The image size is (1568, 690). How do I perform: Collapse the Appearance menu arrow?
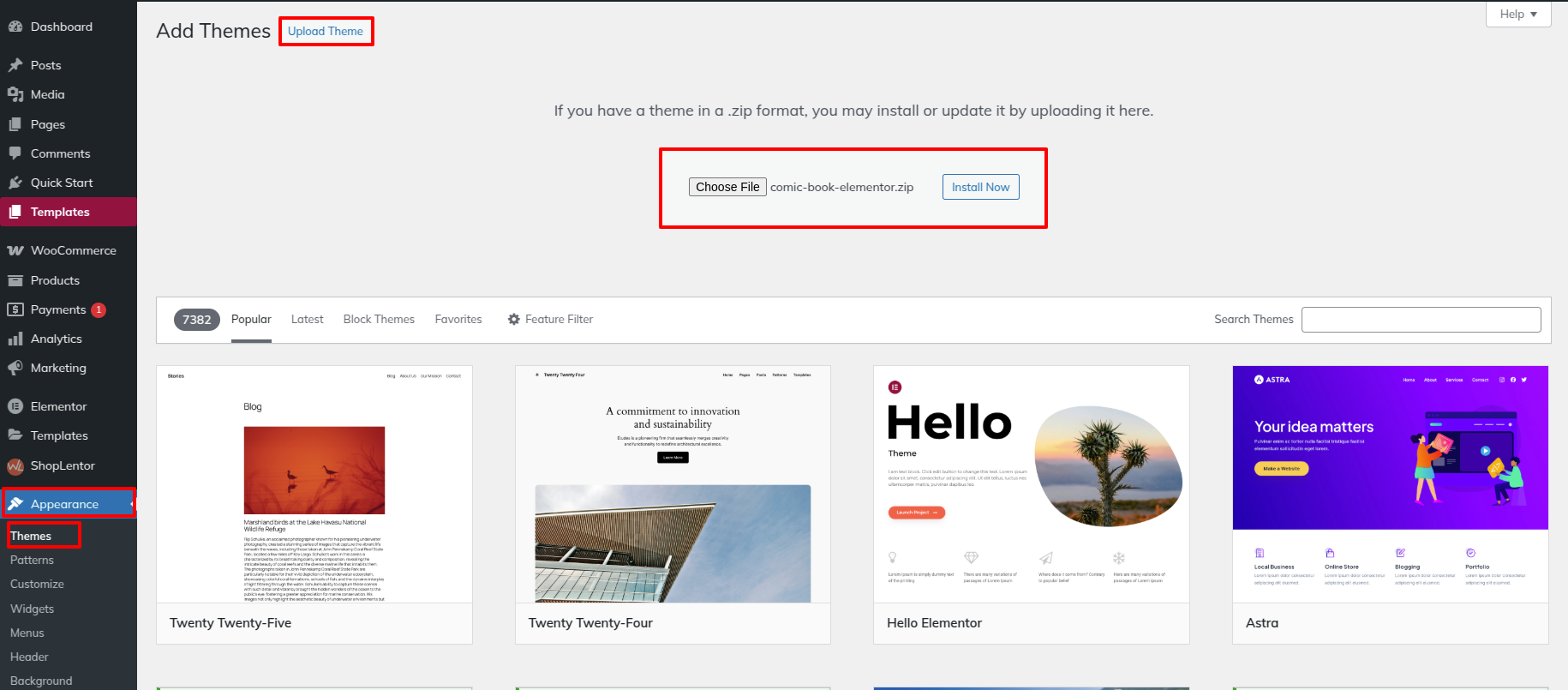pyautogui.click(x=131, y=504)
